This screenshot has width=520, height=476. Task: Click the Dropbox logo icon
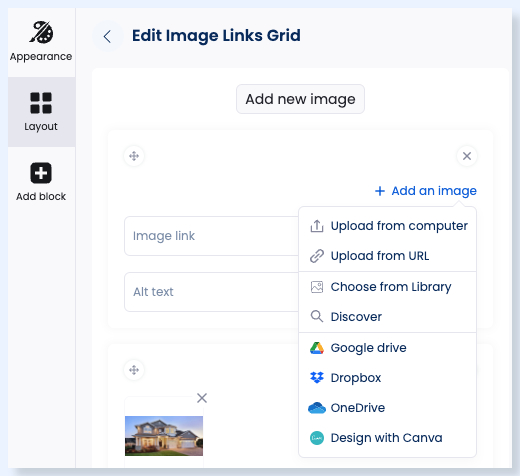317,378
